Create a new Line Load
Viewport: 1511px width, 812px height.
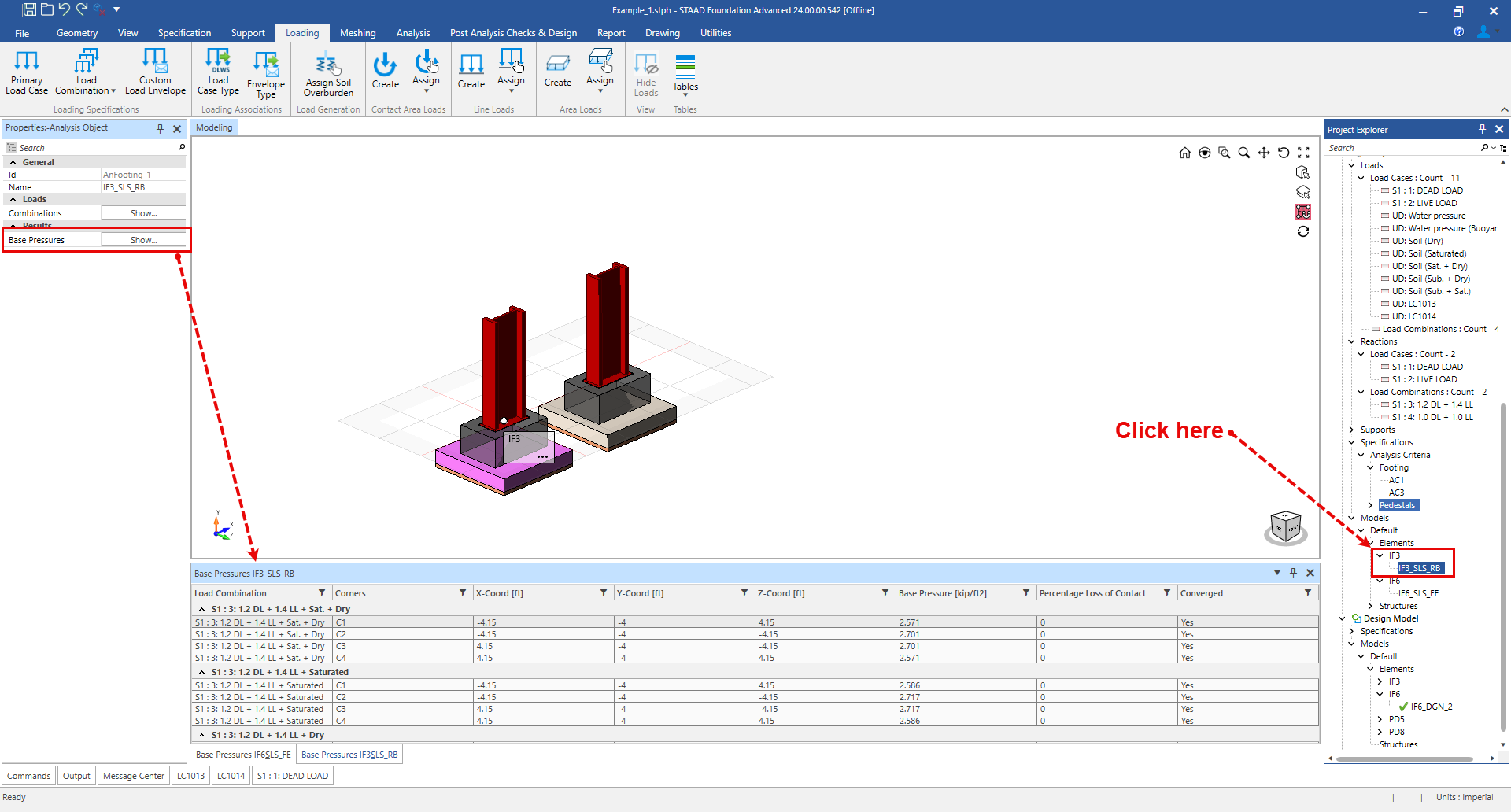[x=471, y=71]
